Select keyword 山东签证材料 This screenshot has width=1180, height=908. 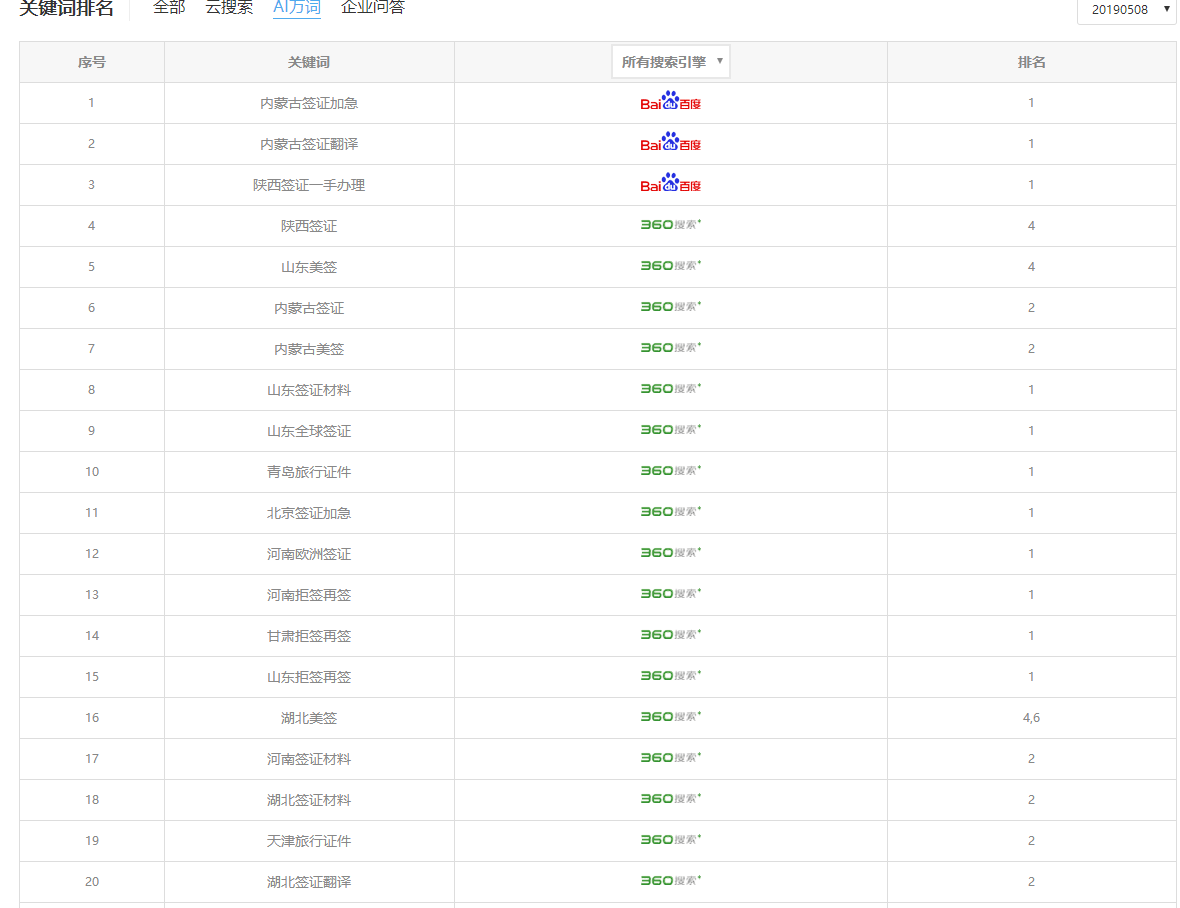[x=309, y=390]
